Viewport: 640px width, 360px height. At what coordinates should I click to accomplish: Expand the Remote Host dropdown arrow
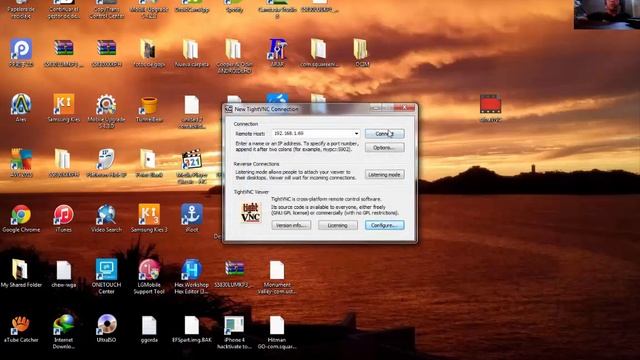356,133
